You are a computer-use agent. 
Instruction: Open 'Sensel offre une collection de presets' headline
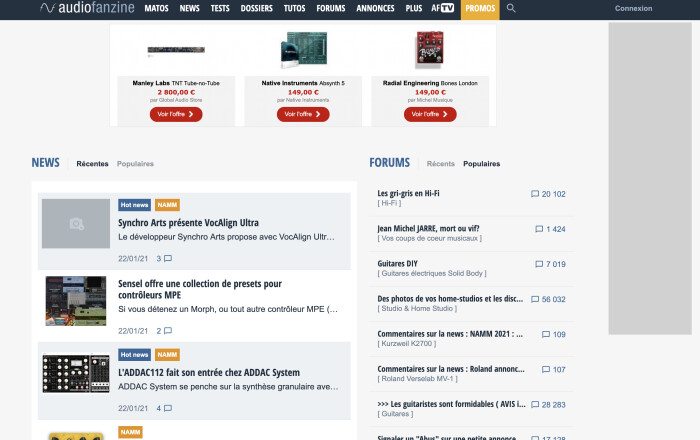[x=200, y=289]
